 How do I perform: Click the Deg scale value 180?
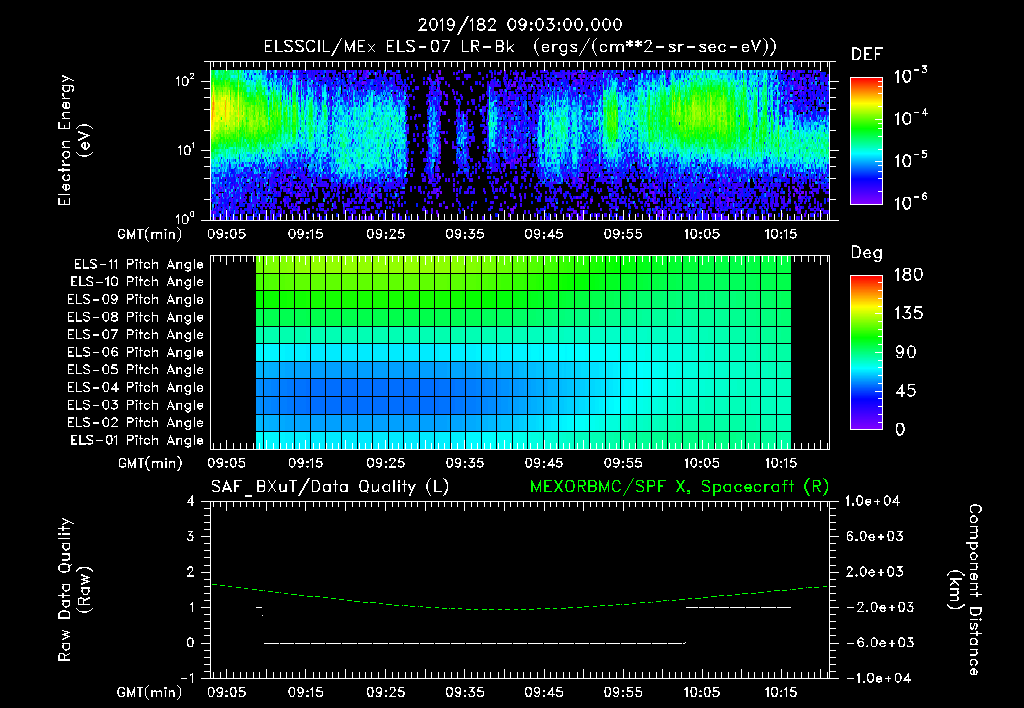click(x=908, y=275)
